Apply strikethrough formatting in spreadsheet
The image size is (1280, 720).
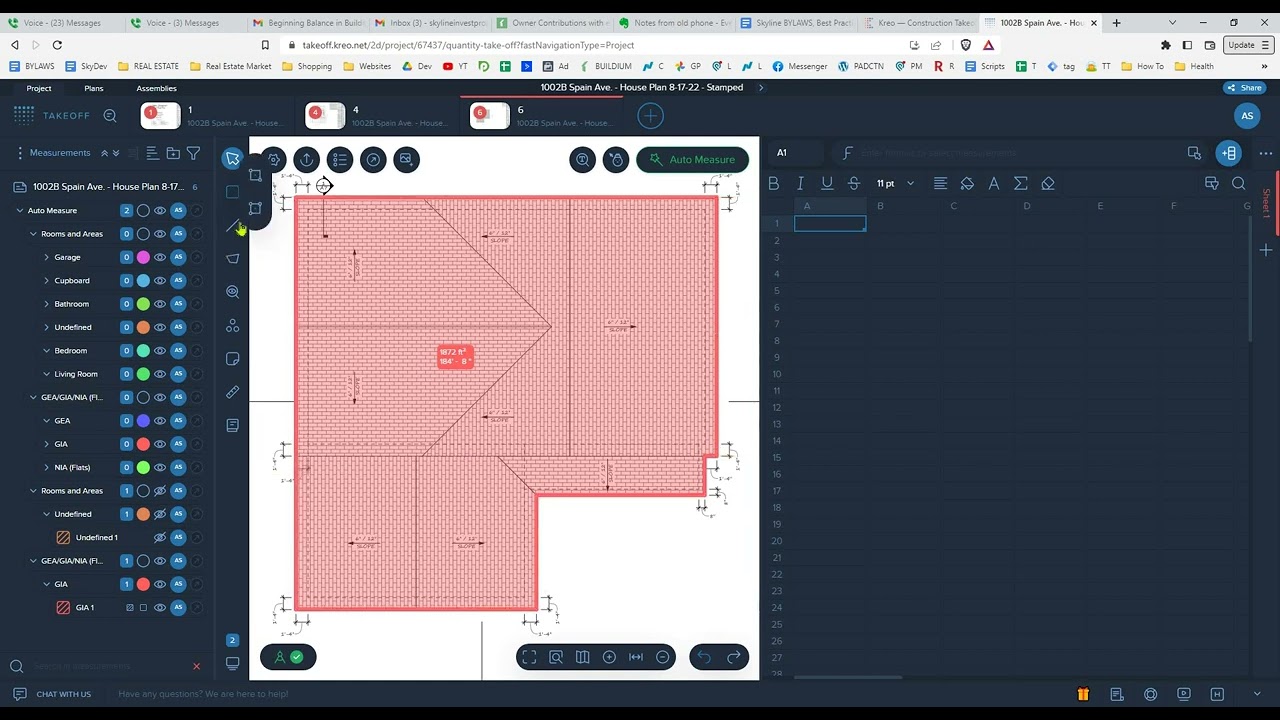854,183
